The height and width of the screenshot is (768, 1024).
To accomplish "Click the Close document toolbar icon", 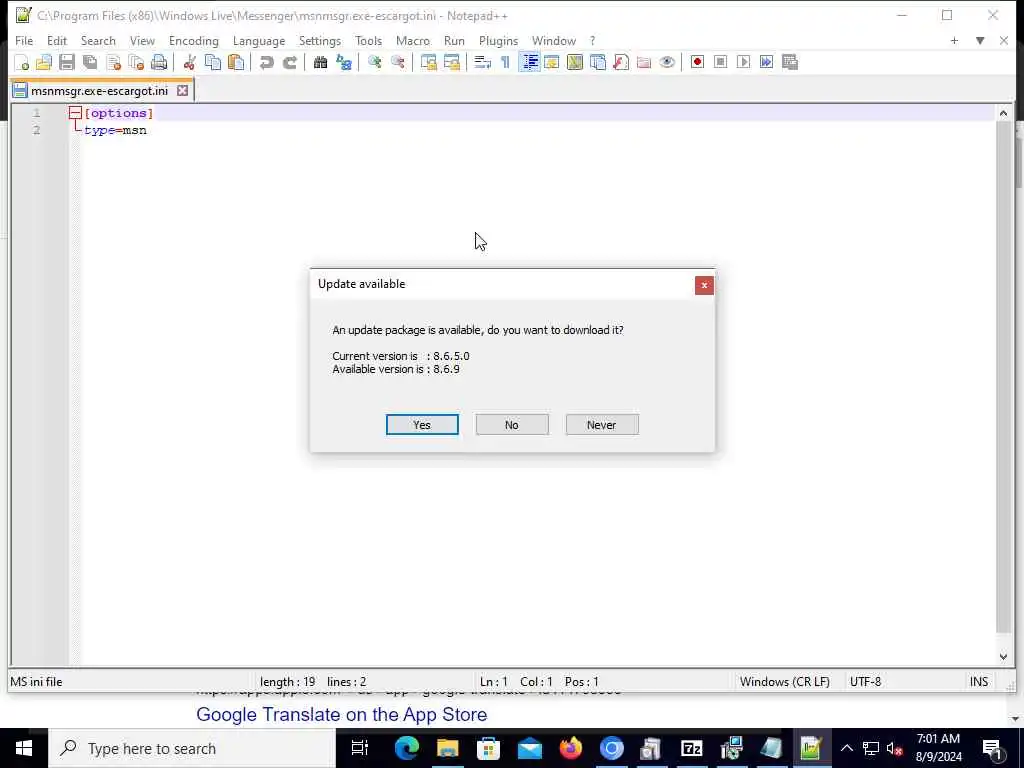I will click(114, 62).
